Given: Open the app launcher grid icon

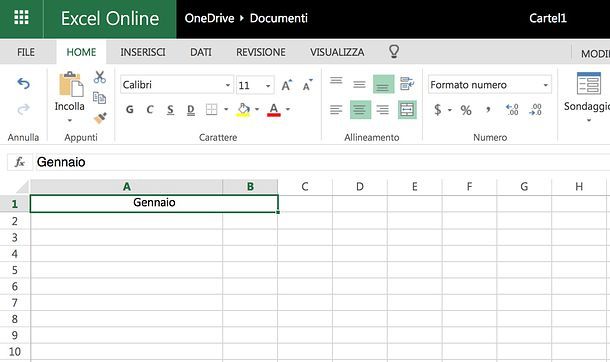Looking at the screenshot, I should tap(21, 18).
